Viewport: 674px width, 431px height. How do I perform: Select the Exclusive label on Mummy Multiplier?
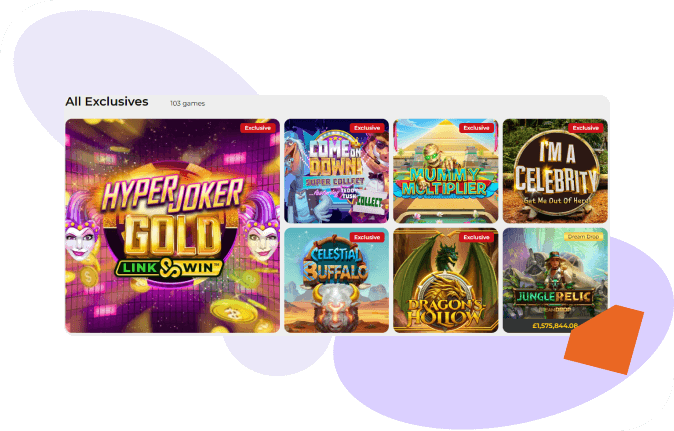coord(476,128)
